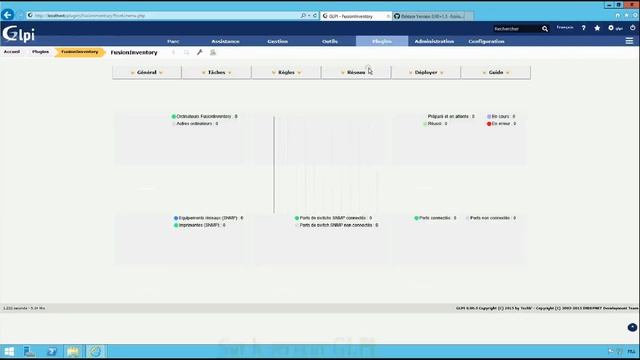Click the GLPI copyright text in the footer
Image resolution: width=640 pixels, height=360 pixels.
pos(547,308)
